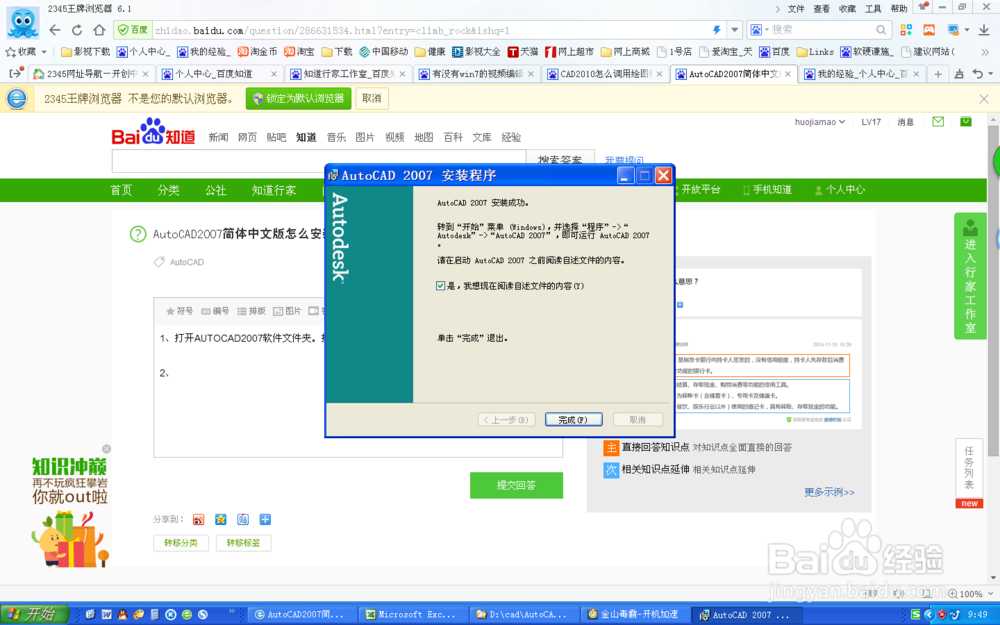Expand the bookmarks bar overflow chevron

pos(985,52)
